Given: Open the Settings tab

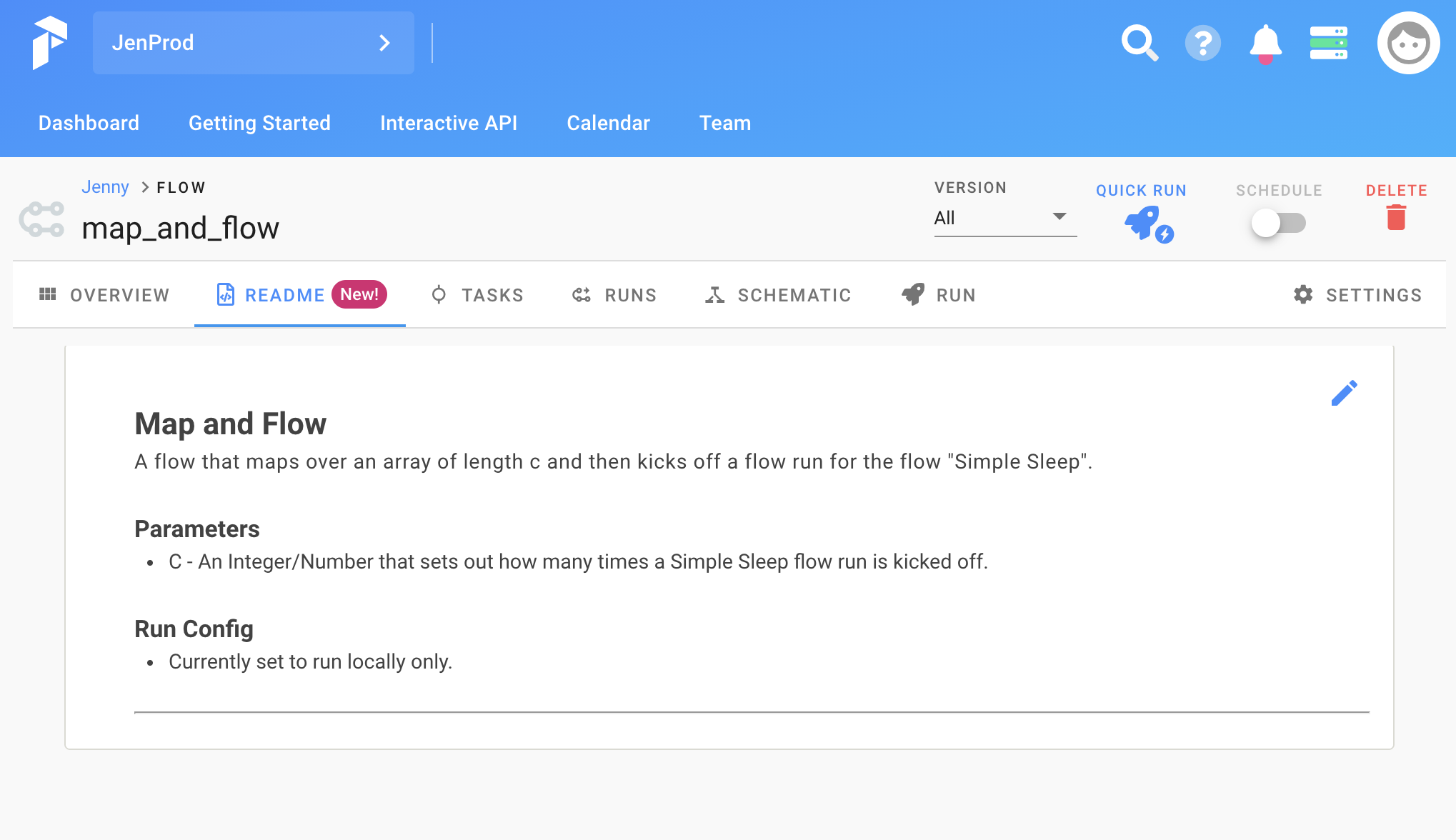Looking at the screenshot, I should [x=1357, y=295].
